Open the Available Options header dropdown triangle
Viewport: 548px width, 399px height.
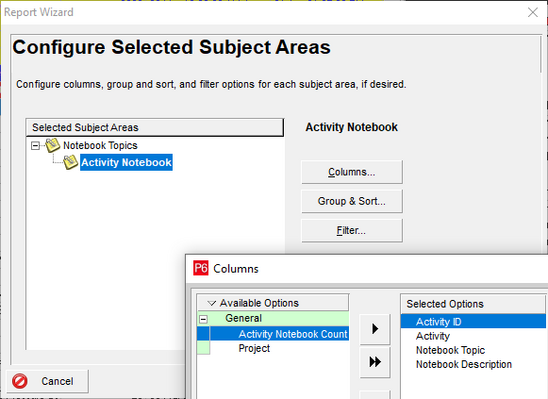click(x=211, y=303)
